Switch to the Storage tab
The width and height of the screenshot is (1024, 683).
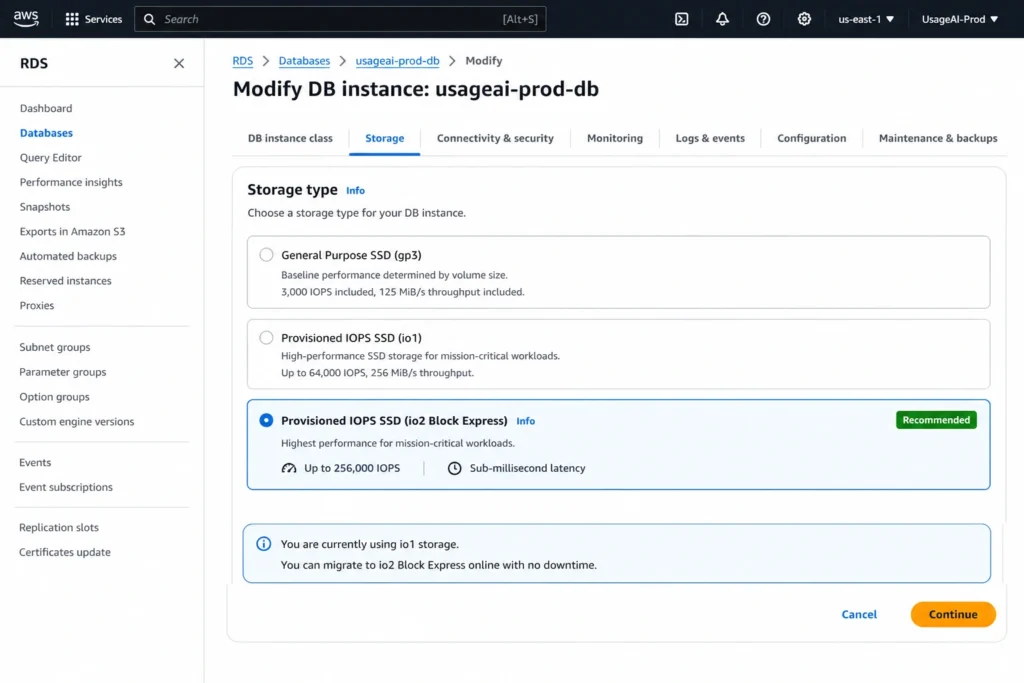coord(385,138)
